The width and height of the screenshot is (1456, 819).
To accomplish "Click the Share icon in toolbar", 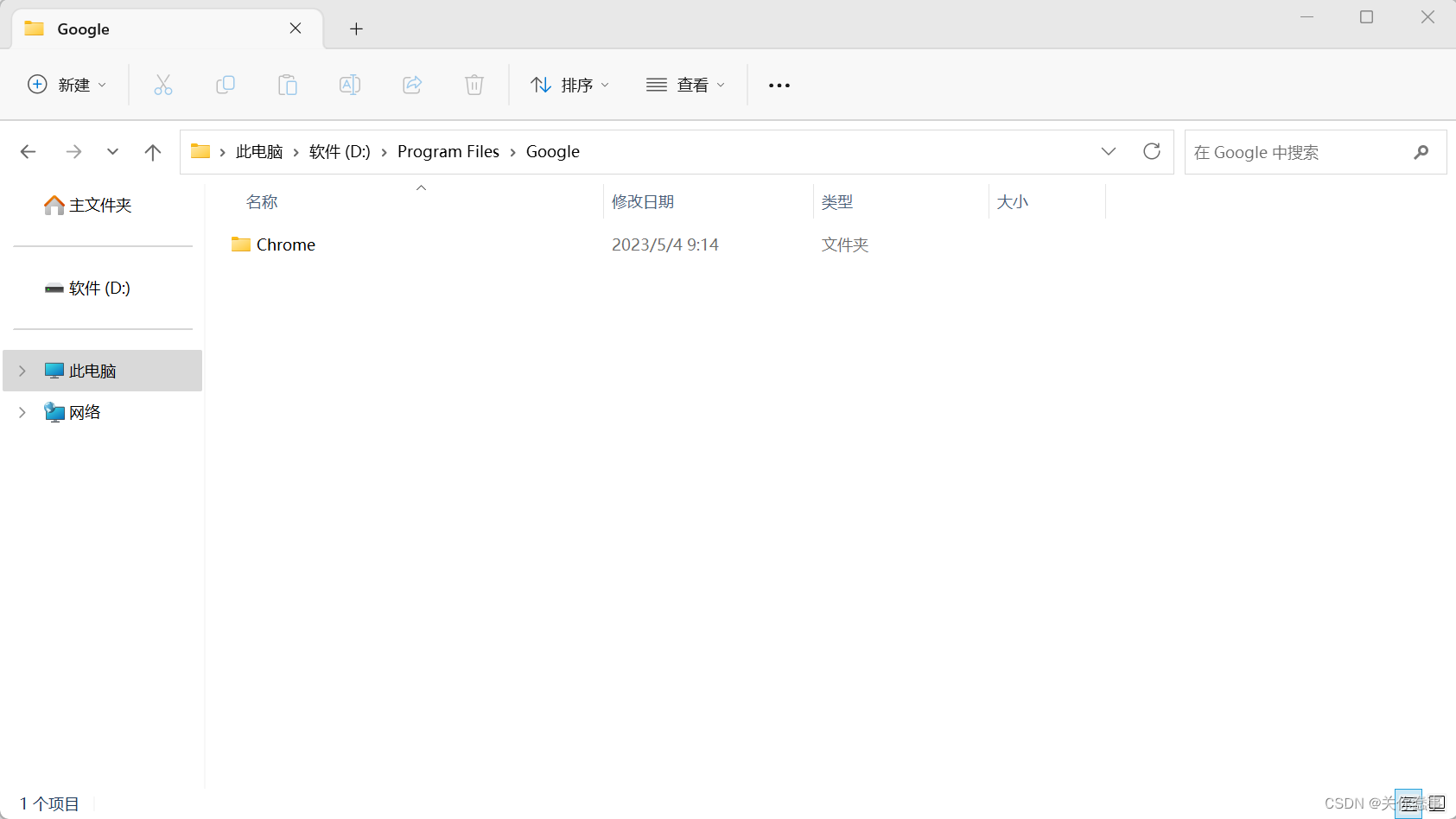I will point(412,85).
